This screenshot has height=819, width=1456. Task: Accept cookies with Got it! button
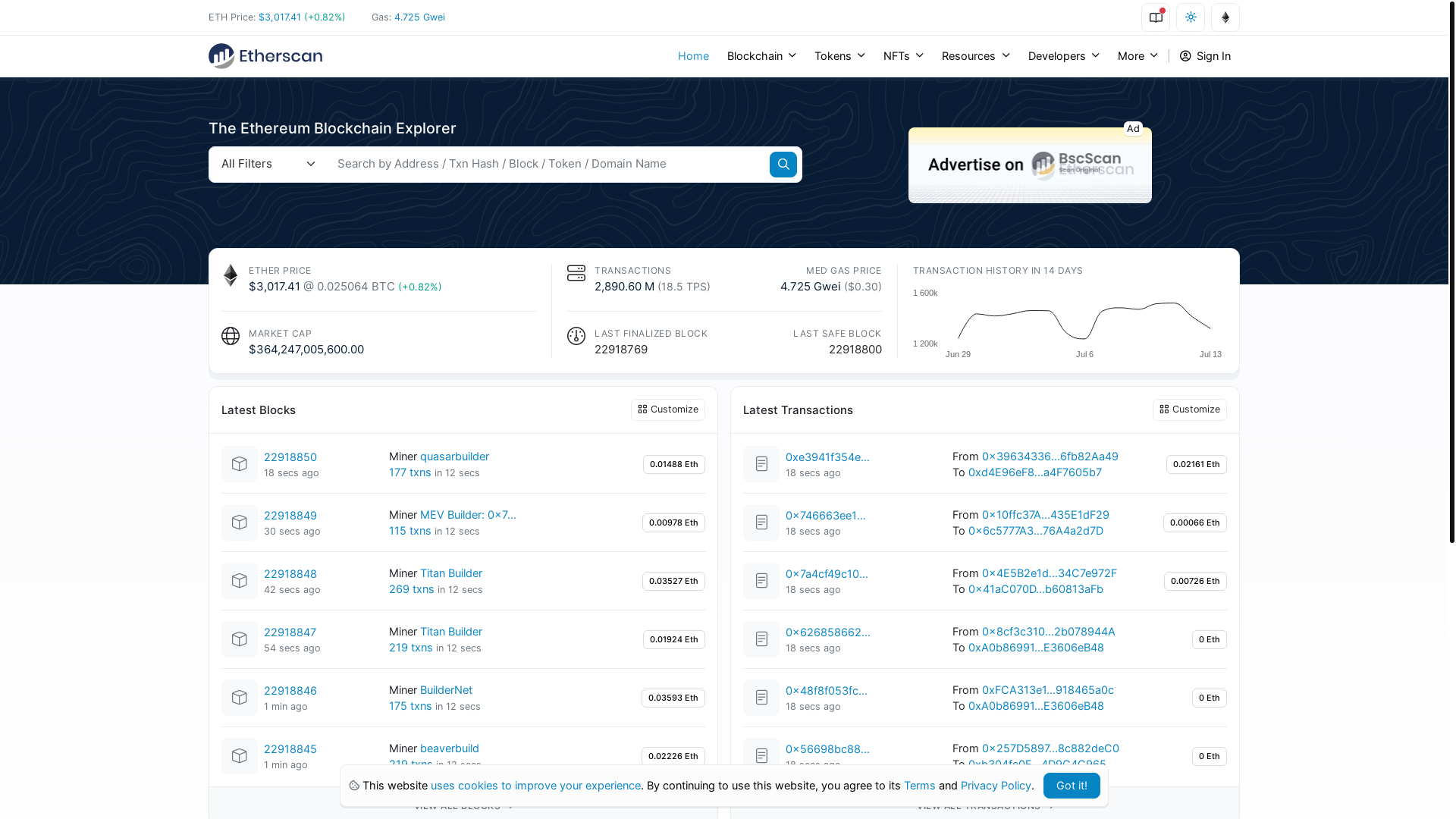pyautogui.click(x=1072, y=786)
